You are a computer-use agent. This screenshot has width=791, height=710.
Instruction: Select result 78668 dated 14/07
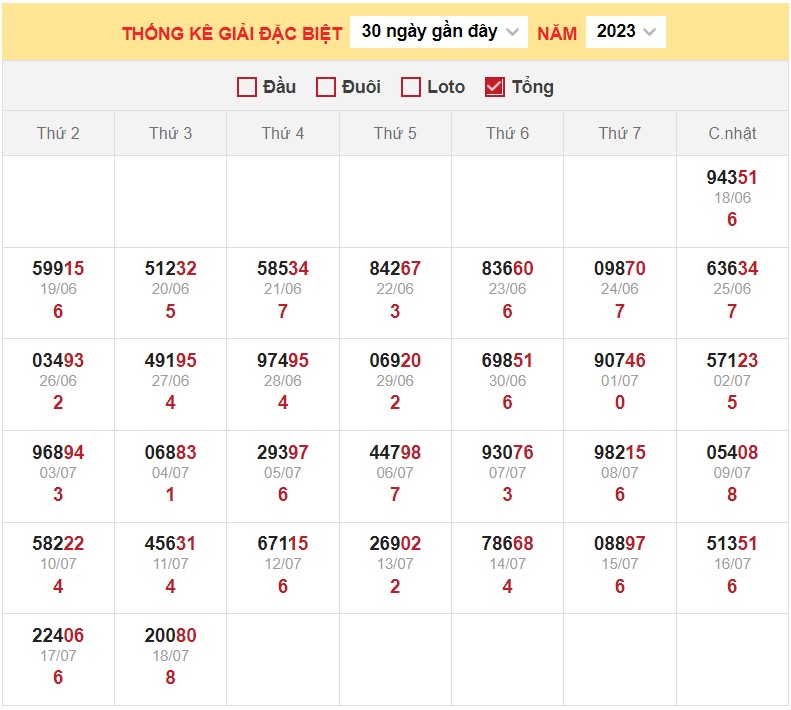pyautogui.click(x=507, y=544)
